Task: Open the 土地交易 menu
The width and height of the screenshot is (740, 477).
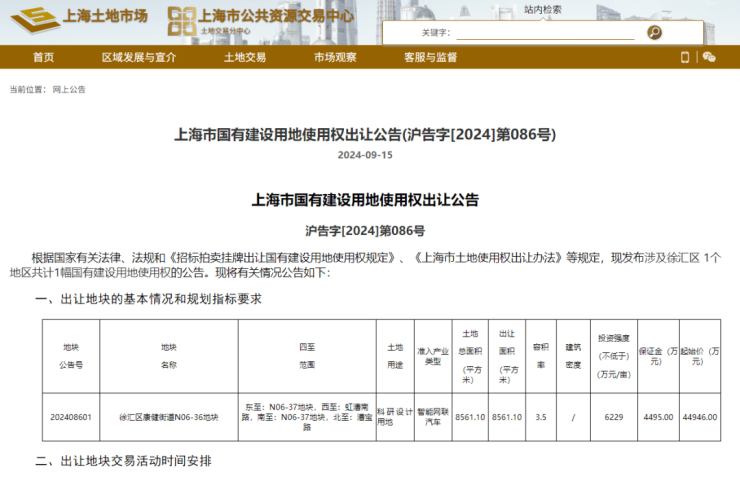Action: 245,57
